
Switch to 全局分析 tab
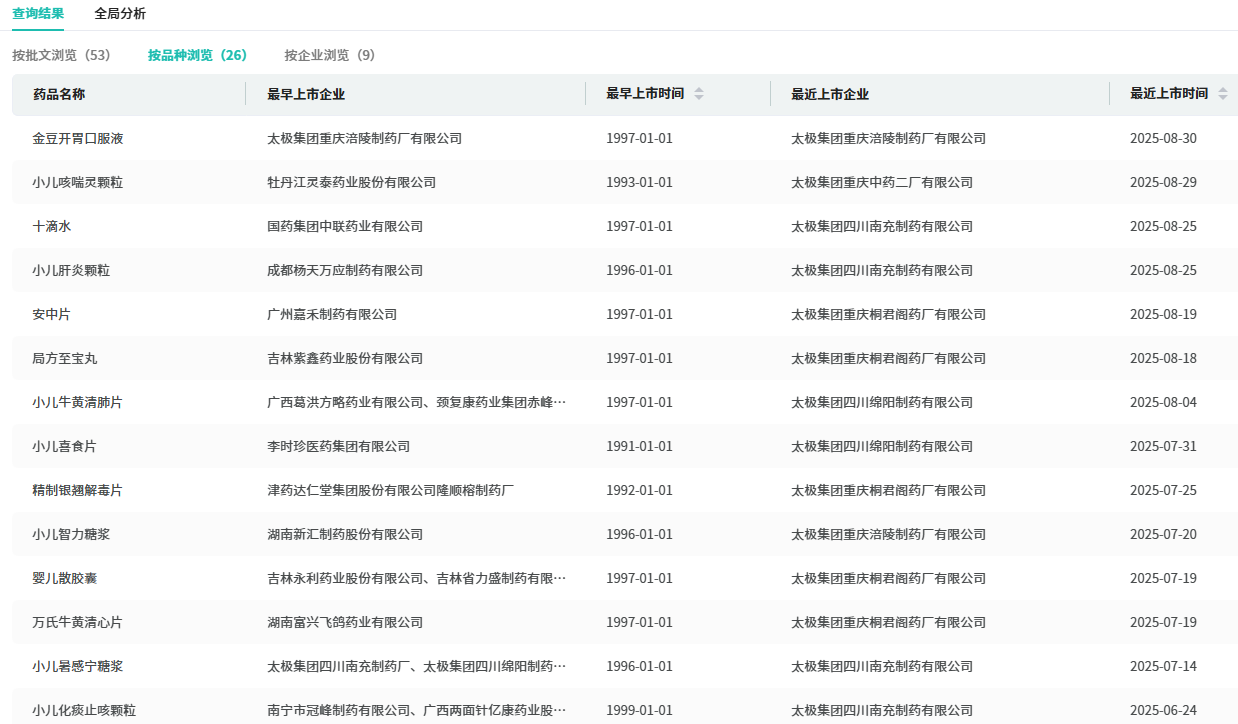120,13
